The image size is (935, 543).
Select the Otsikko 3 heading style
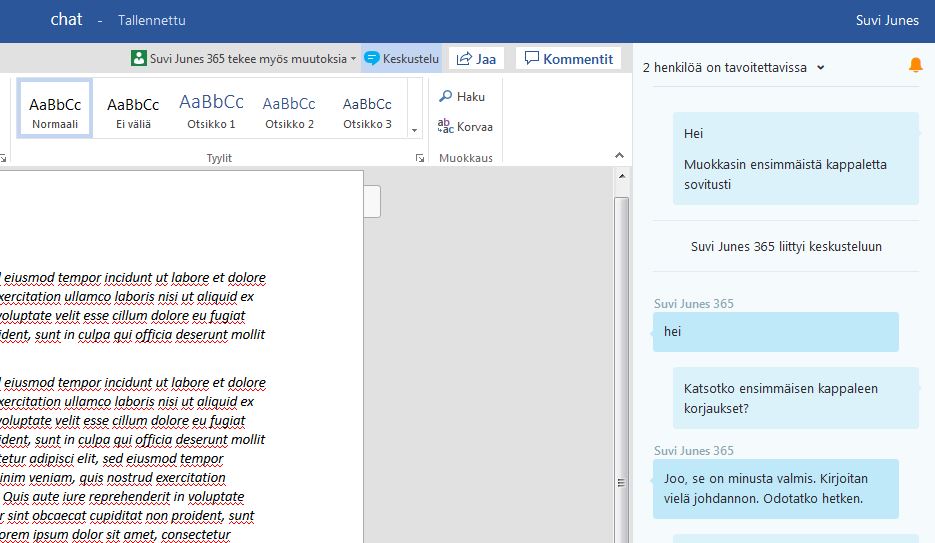pyautogui.click(x=367, y=109)
